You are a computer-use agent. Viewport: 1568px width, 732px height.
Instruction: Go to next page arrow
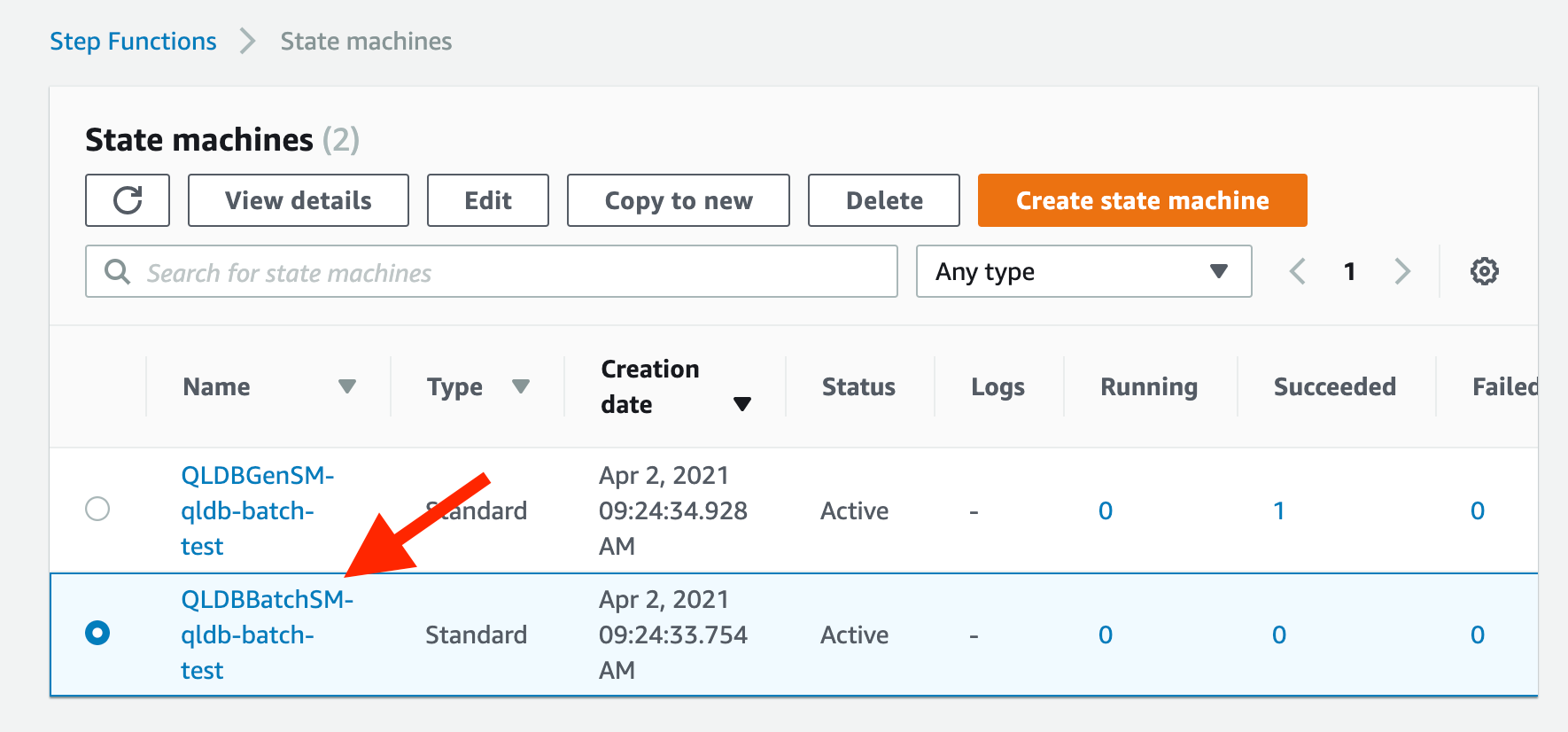pos(1401,271)
